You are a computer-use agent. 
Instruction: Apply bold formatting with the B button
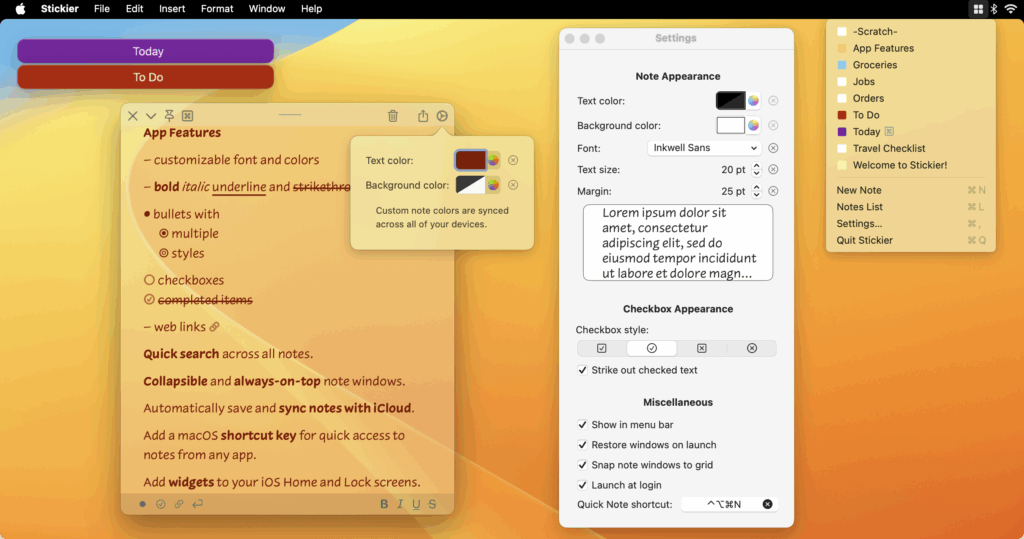pos(384,504)
